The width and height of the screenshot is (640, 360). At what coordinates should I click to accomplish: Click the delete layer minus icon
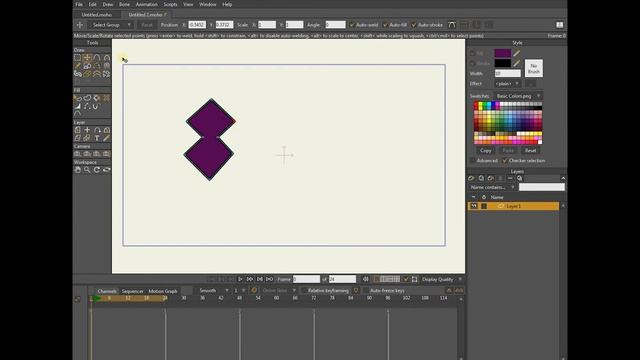click(510, 178)
